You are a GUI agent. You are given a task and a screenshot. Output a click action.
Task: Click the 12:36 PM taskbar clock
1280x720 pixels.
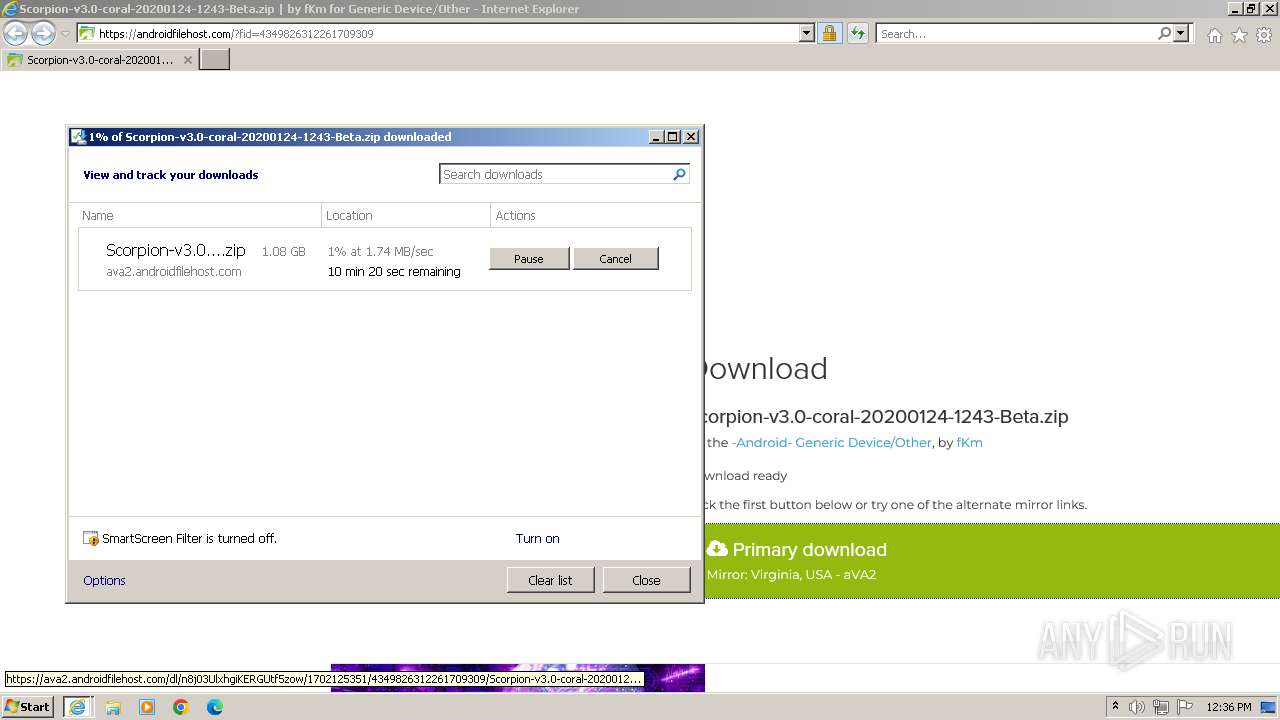pyautogui.click(x=1229, y=707)
